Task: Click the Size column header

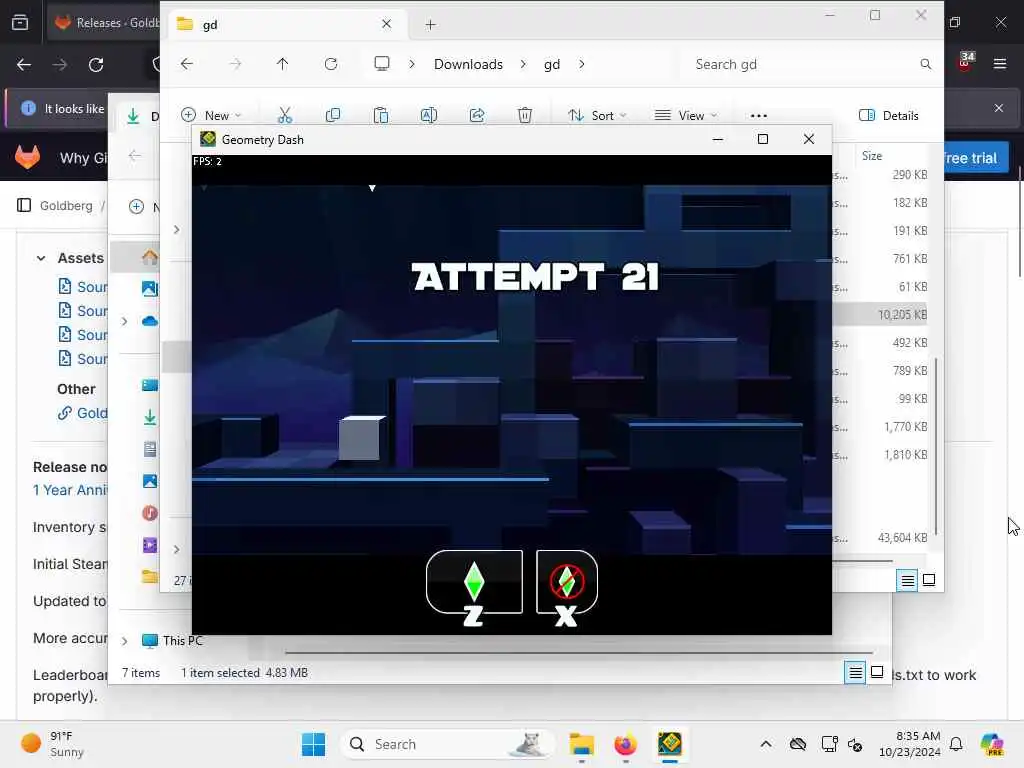Action: (872, 155)
